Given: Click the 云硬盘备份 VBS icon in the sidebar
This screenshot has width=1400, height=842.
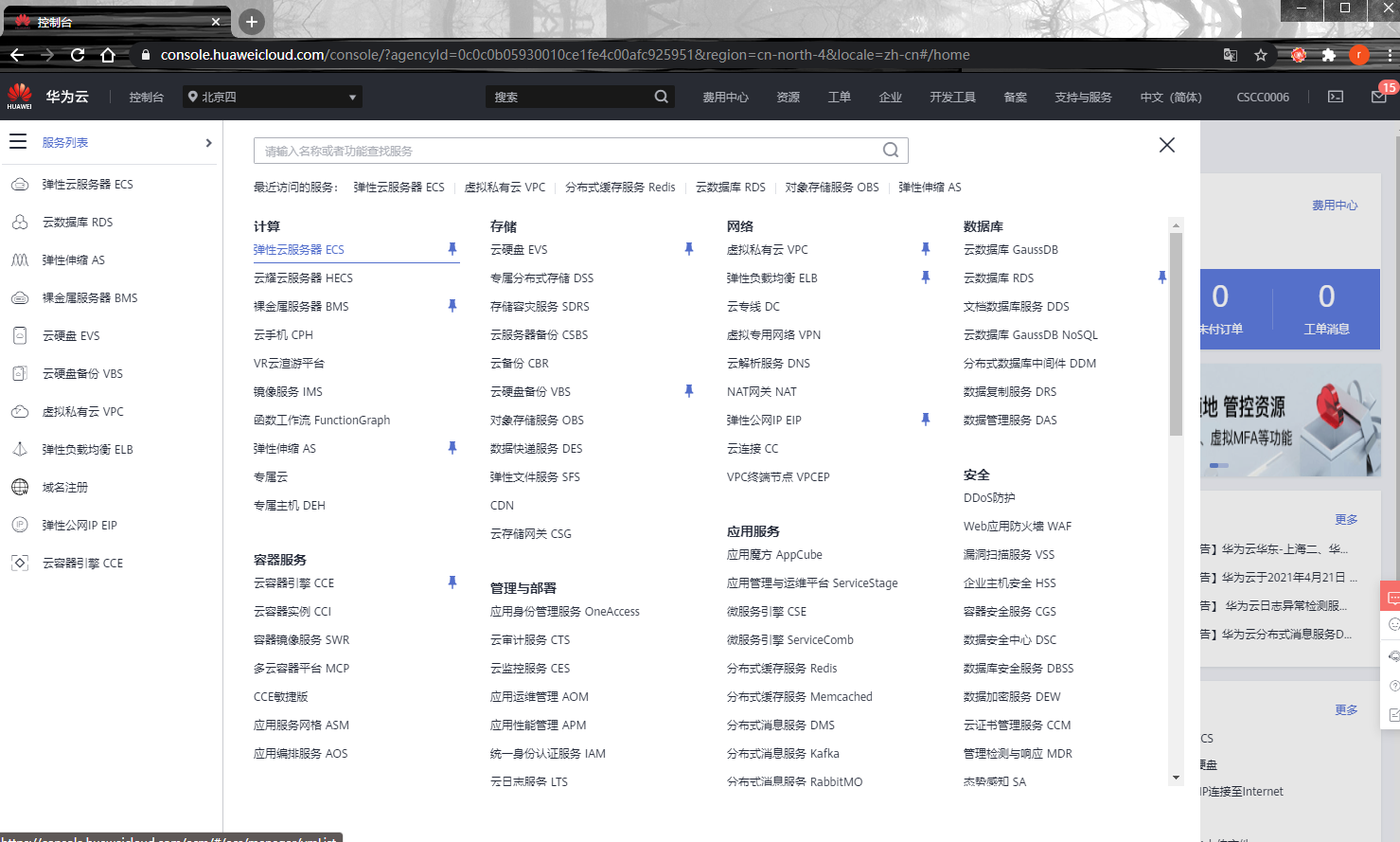Looking at the screenshot, I should [x=20, y=373].
